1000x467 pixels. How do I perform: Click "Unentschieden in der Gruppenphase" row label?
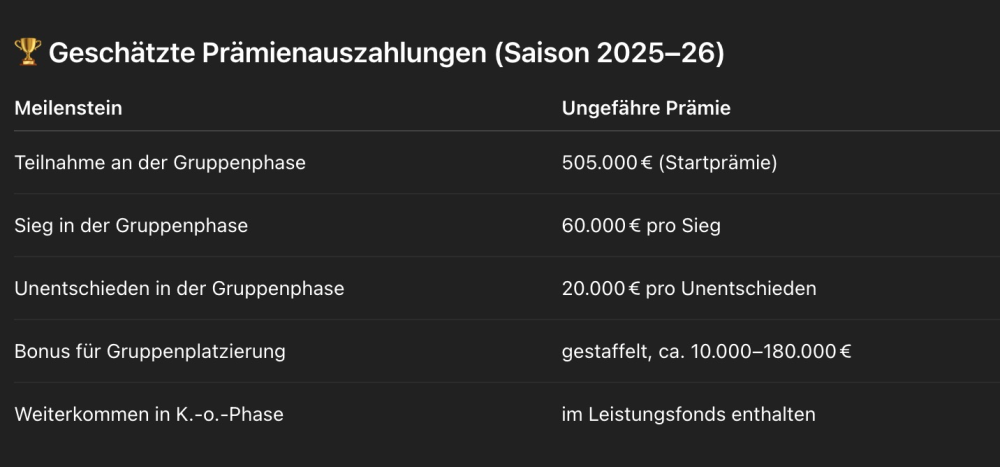pos(179,288)
